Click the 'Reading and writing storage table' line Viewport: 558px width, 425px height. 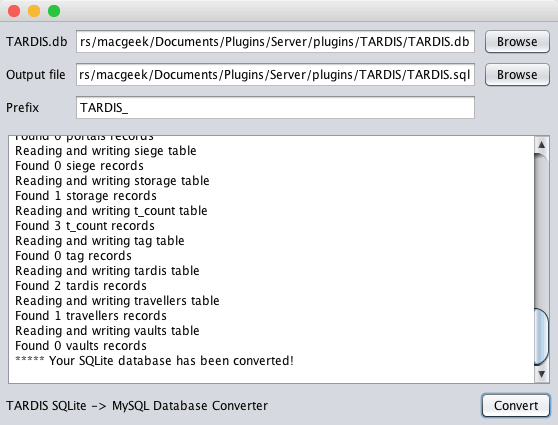tap(112, 181)
